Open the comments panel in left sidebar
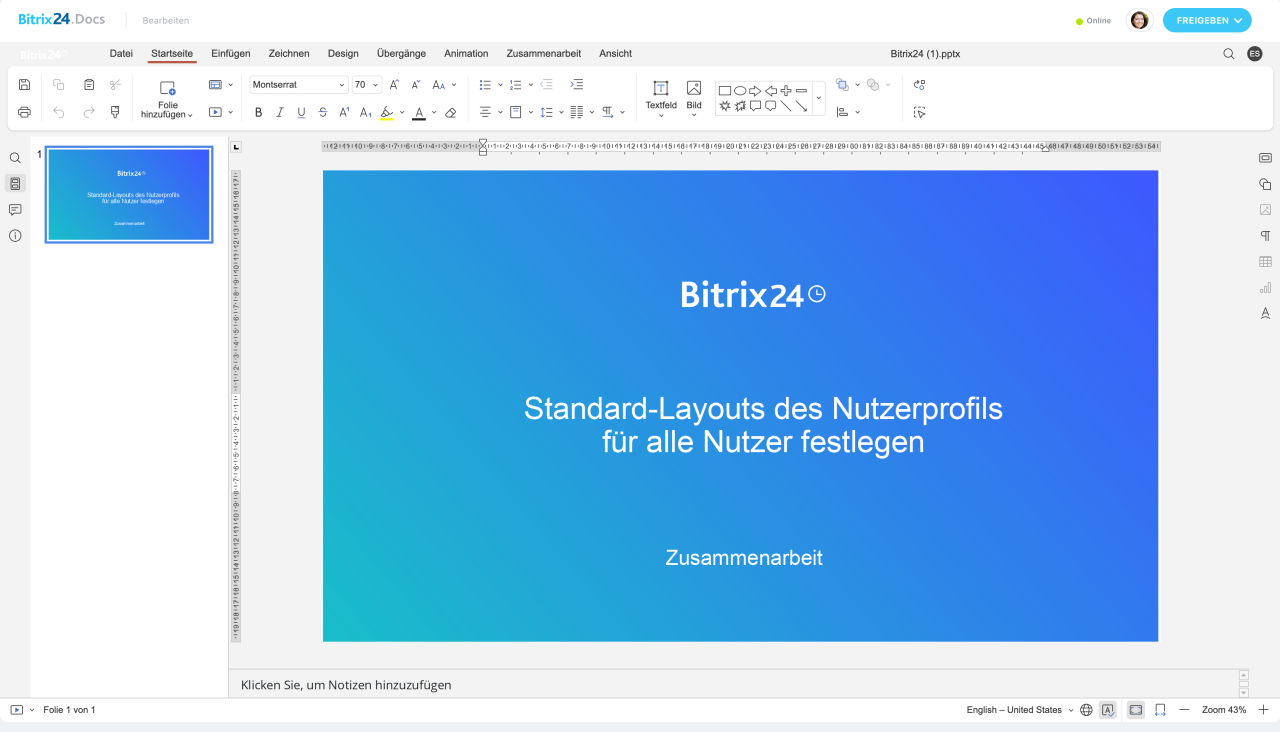Viewport: 1280px width, 732px height. pos(15,210)
